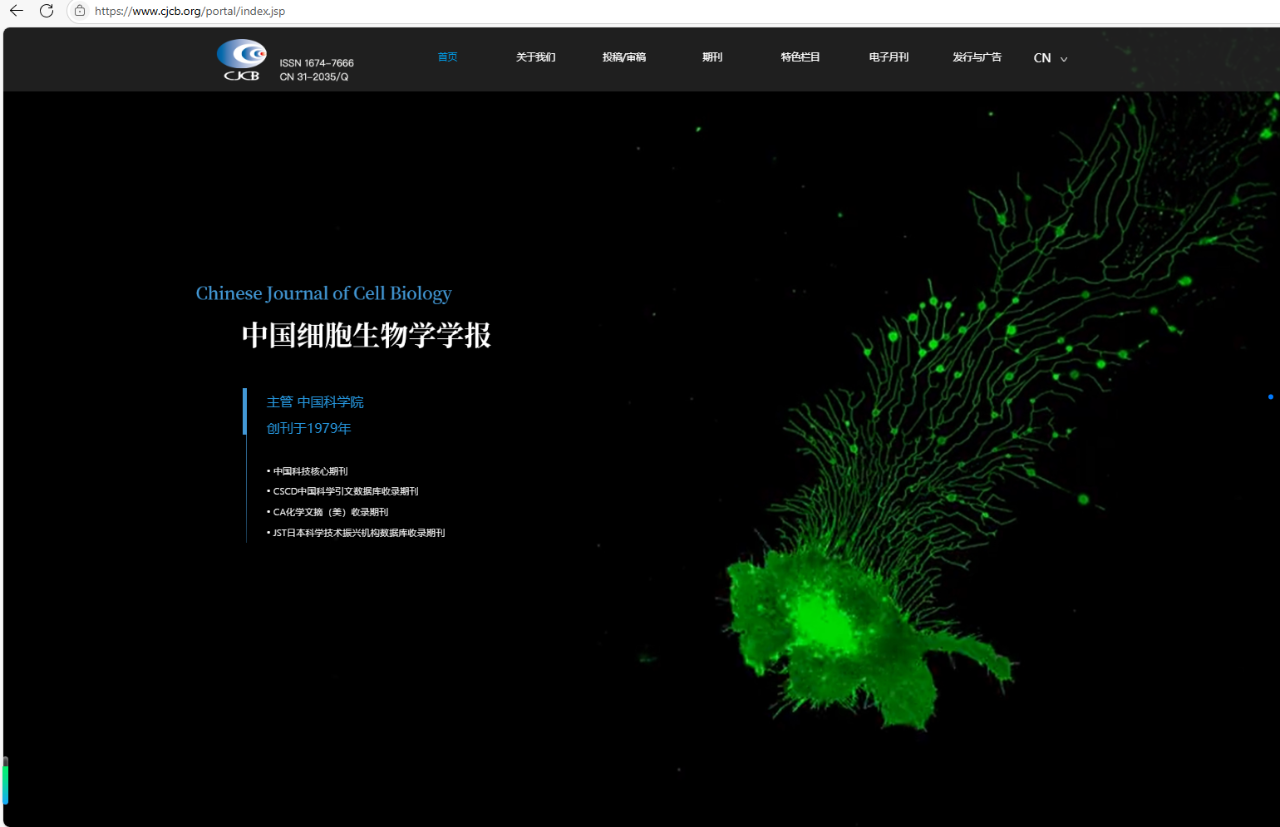1280x827 pixels.
Task: Open the 电子月刊 section
Action: point(888,57)
